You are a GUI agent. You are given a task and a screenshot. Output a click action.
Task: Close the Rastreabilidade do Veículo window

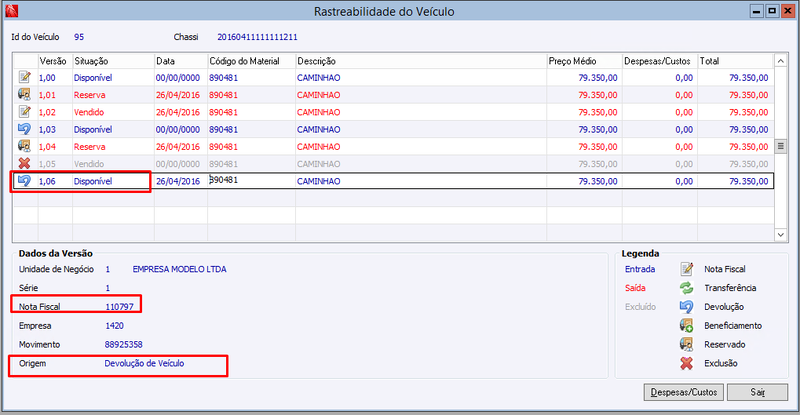point(788,11)
